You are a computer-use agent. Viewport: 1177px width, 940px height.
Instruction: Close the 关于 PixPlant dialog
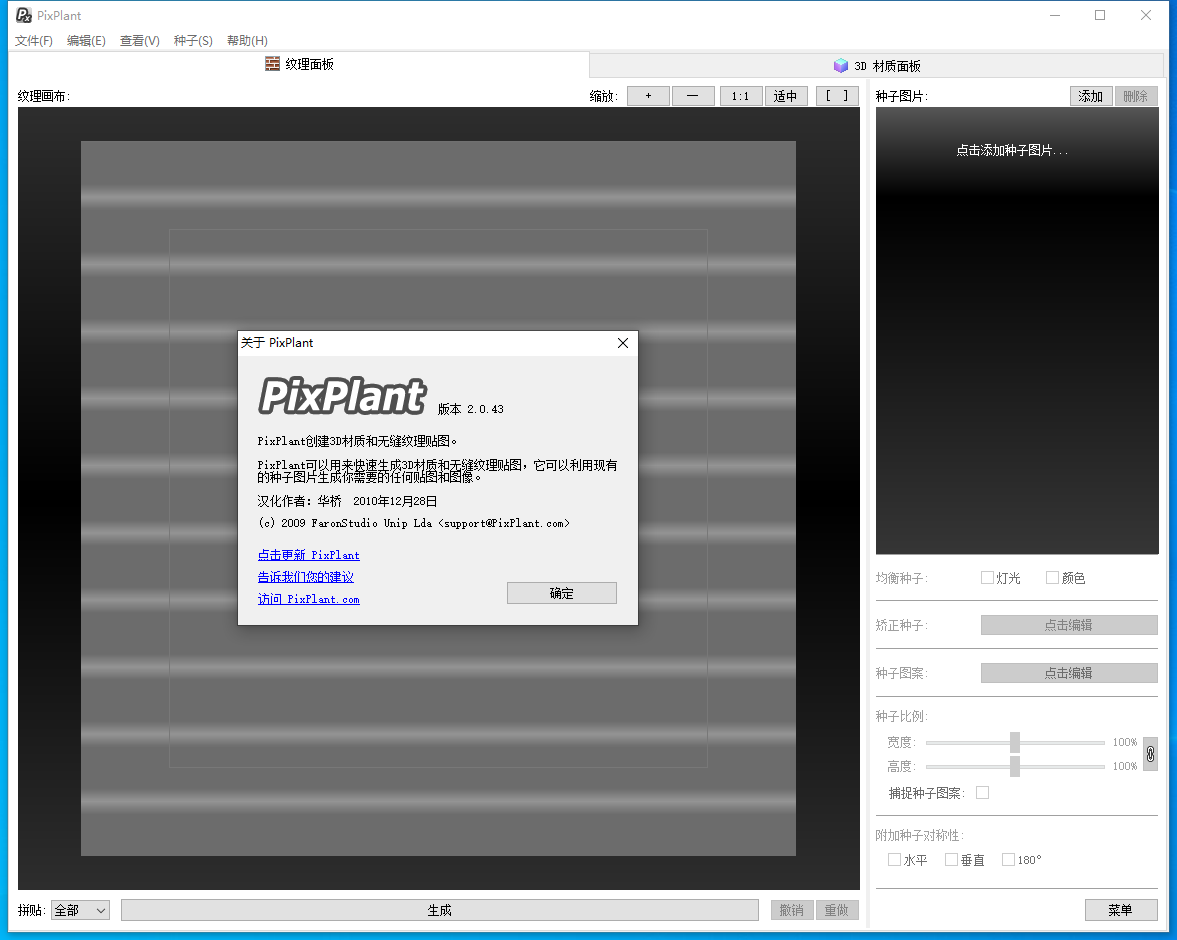click(622, 343)
